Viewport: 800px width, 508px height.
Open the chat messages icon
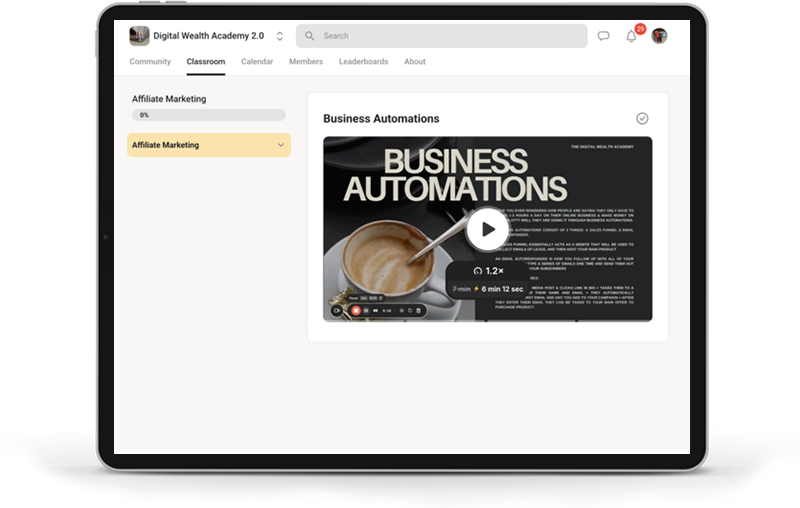603,36
